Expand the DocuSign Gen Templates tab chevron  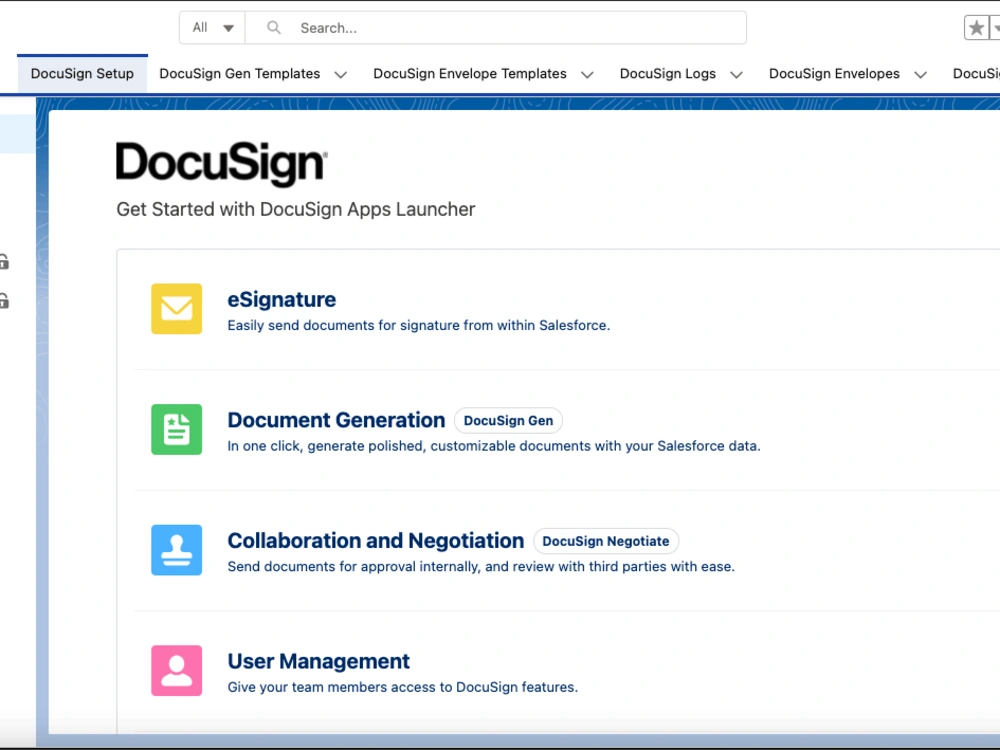[340, 73]
